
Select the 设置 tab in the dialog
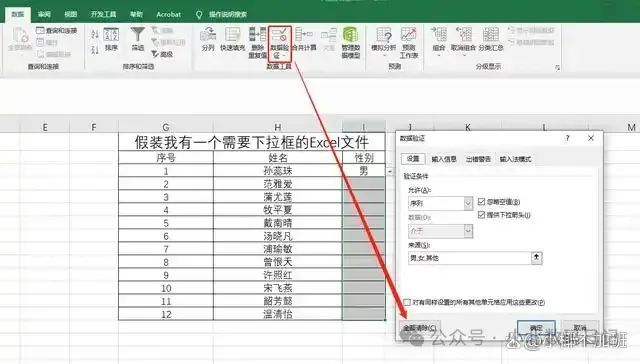pyautogui.click(x=413, y=159)
